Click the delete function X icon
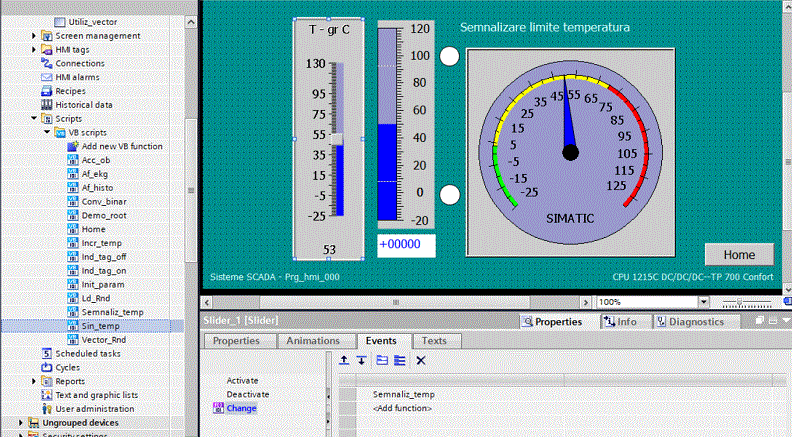Viewport: 792px width, 437px height. [x=421, y=360]
